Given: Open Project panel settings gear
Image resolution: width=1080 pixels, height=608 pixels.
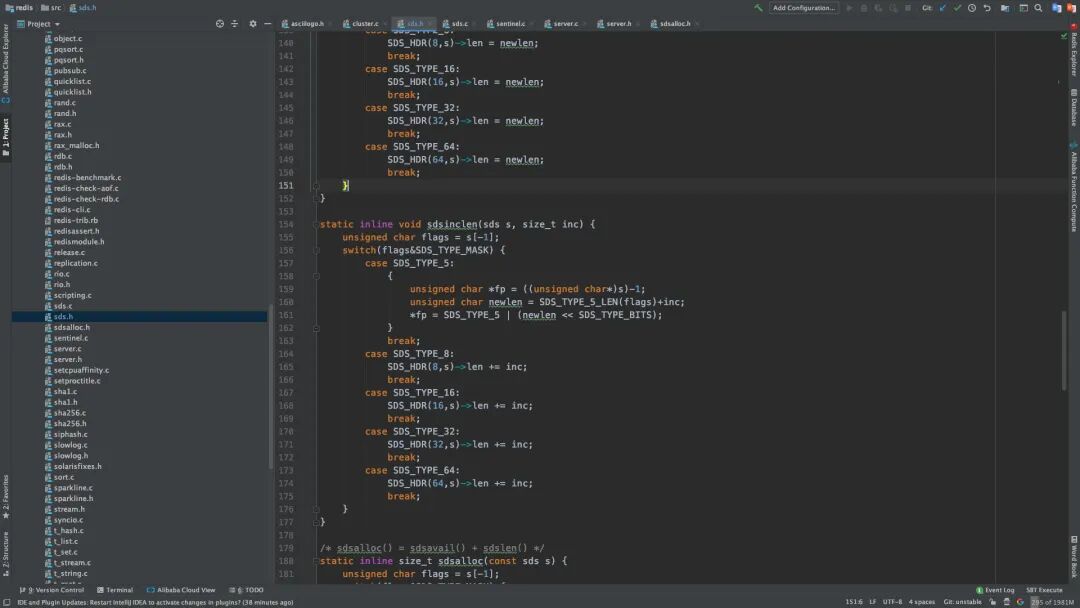Looking at the screenshot, I should pyautogui.click(x=252, y=24).
